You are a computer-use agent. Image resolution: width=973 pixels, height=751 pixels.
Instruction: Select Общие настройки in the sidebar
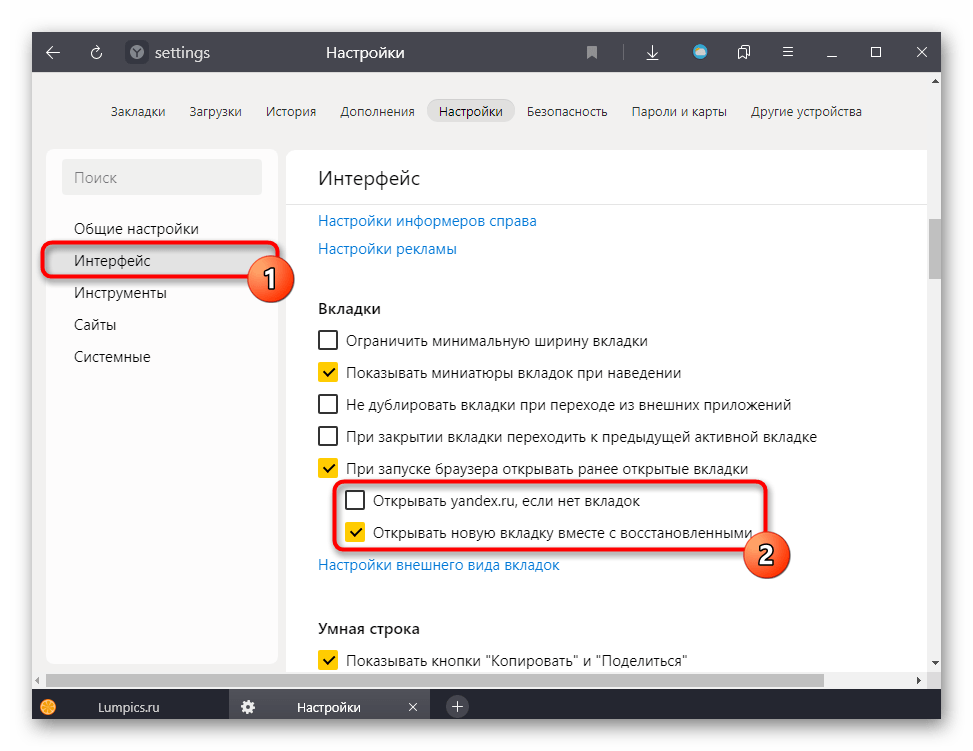pos(137,228)
